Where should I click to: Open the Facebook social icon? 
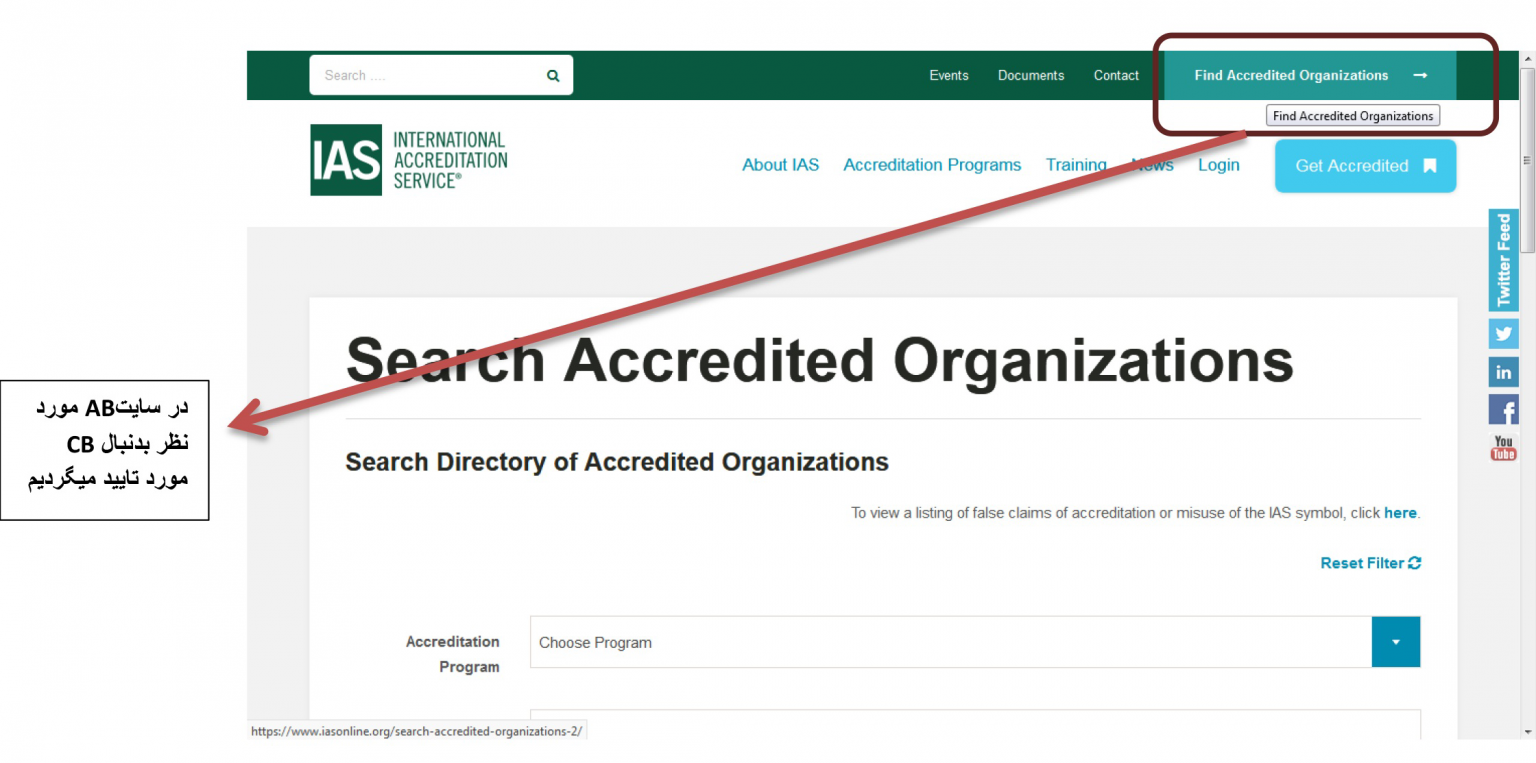[x=1503, y=409]
